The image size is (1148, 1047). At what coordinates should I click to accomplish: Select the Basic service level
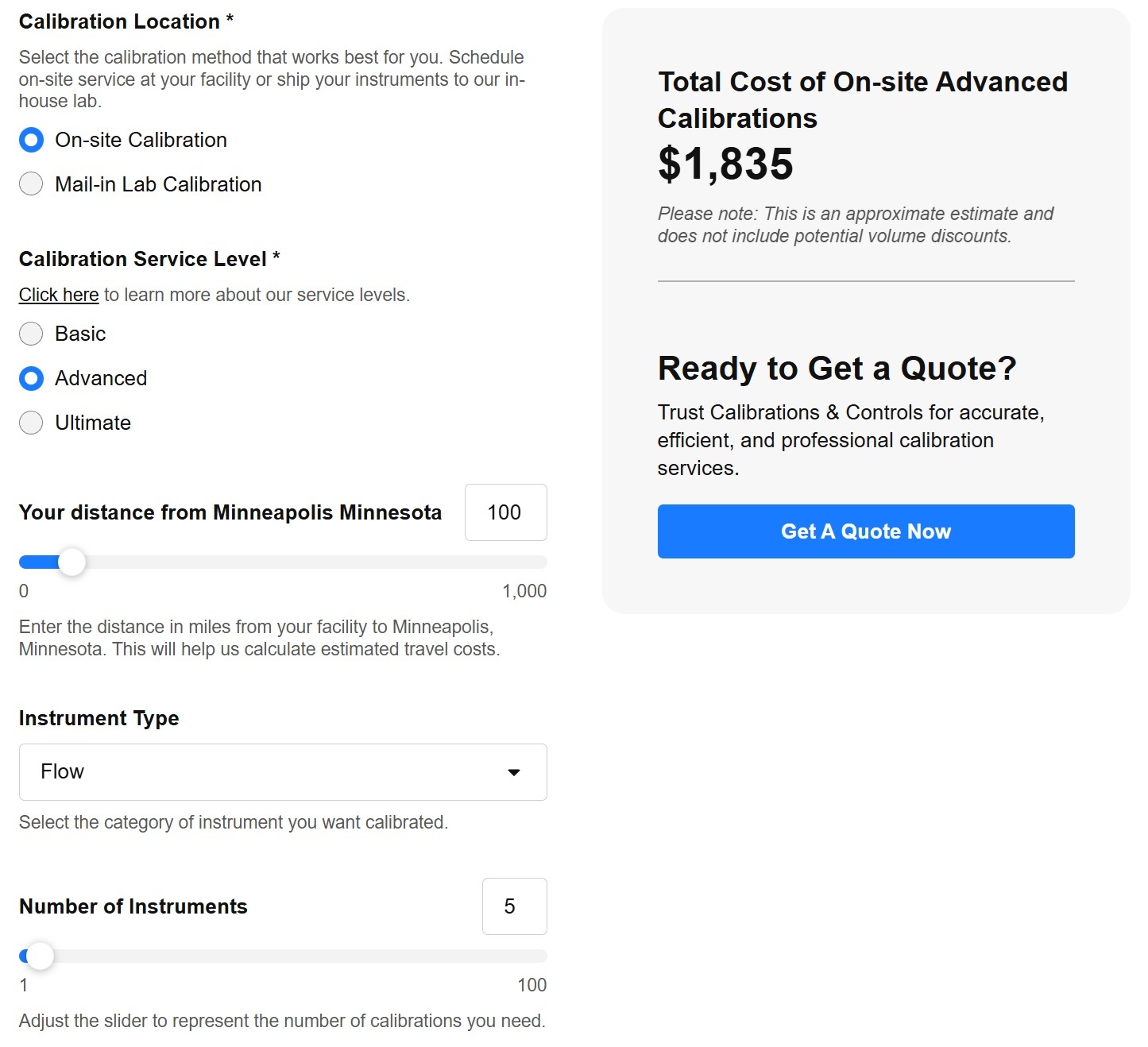pos(31,334)
